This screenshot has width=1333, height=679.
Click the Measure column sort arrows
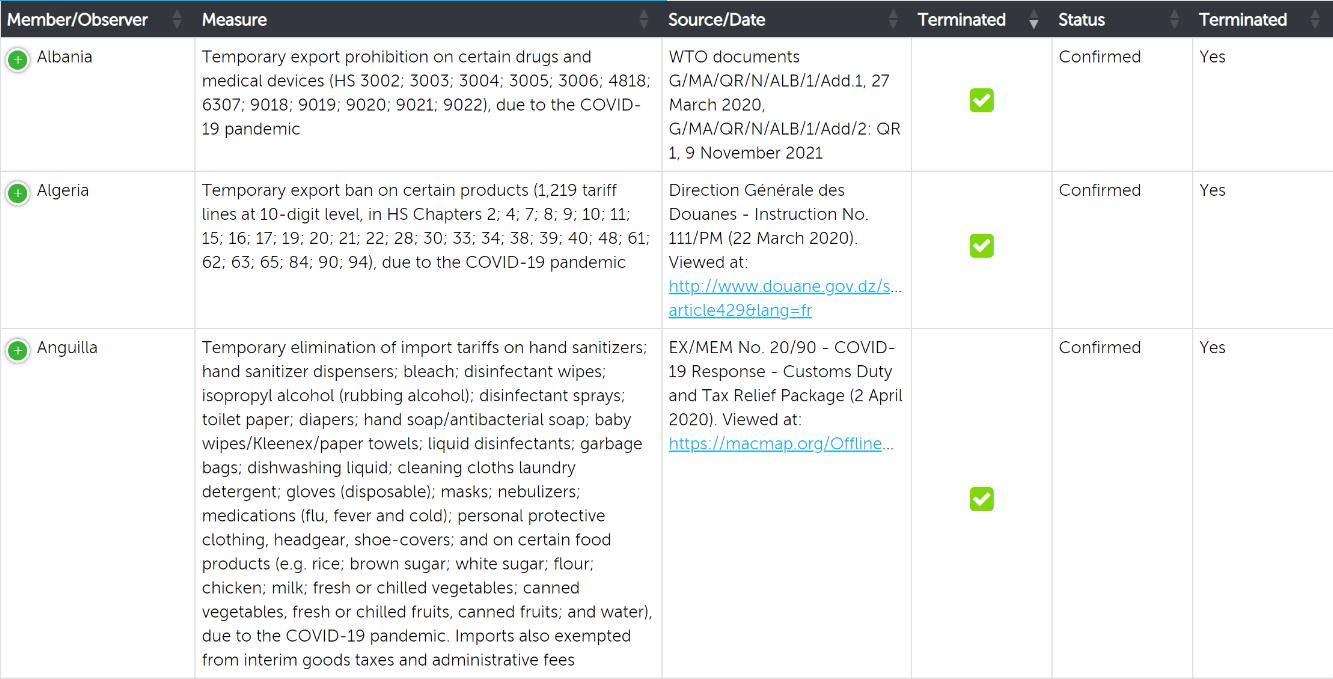(644, 19)
